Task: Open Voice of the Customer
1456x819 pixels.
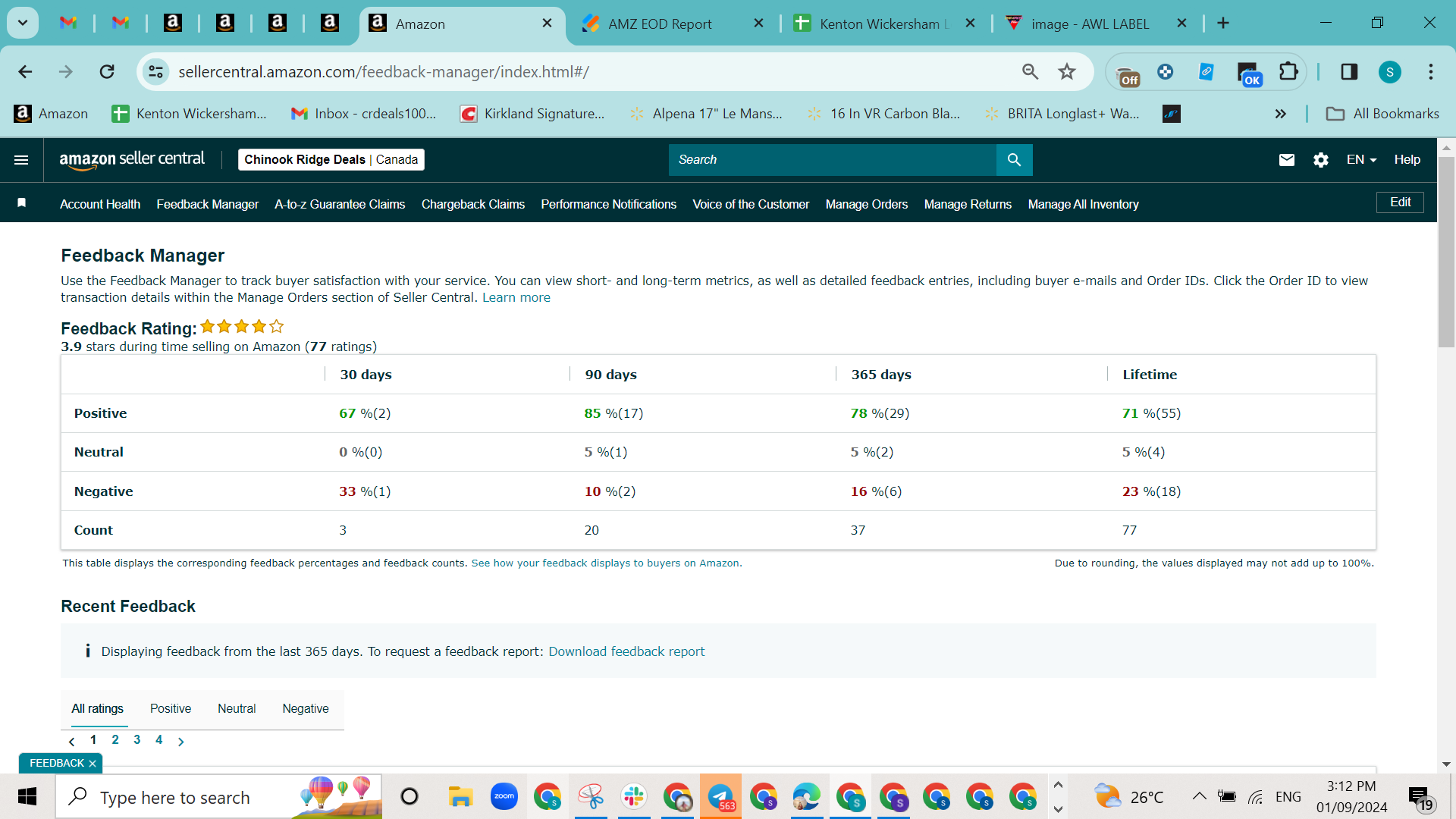Action: (751, 205)
